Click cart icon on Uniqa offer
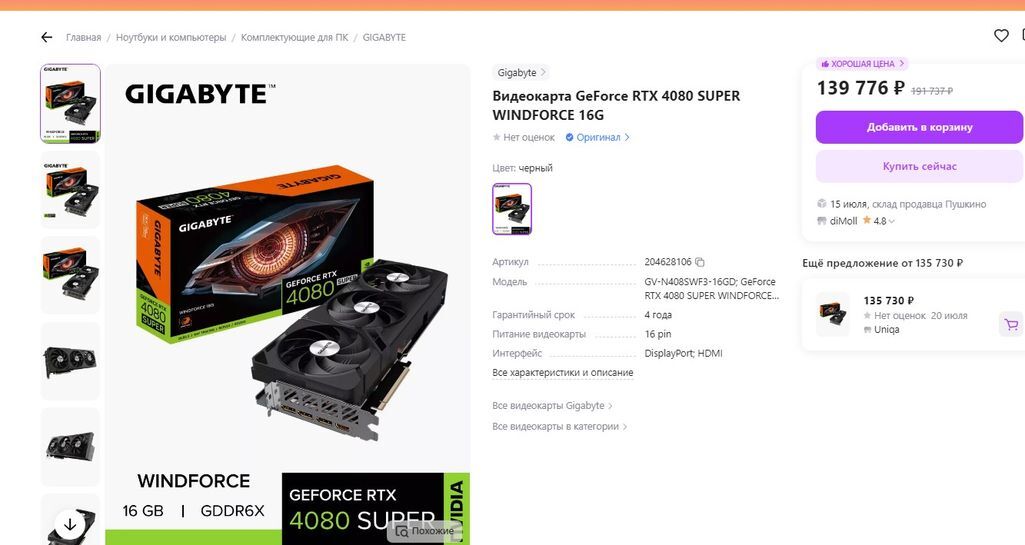This screenshot has width=1025, height=545. click(x=1011, y=324)
